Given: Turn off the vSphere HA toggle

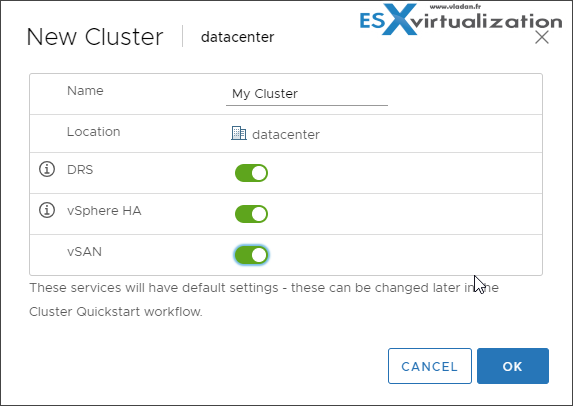Looking at the screenshot, I should coord(251,214).
